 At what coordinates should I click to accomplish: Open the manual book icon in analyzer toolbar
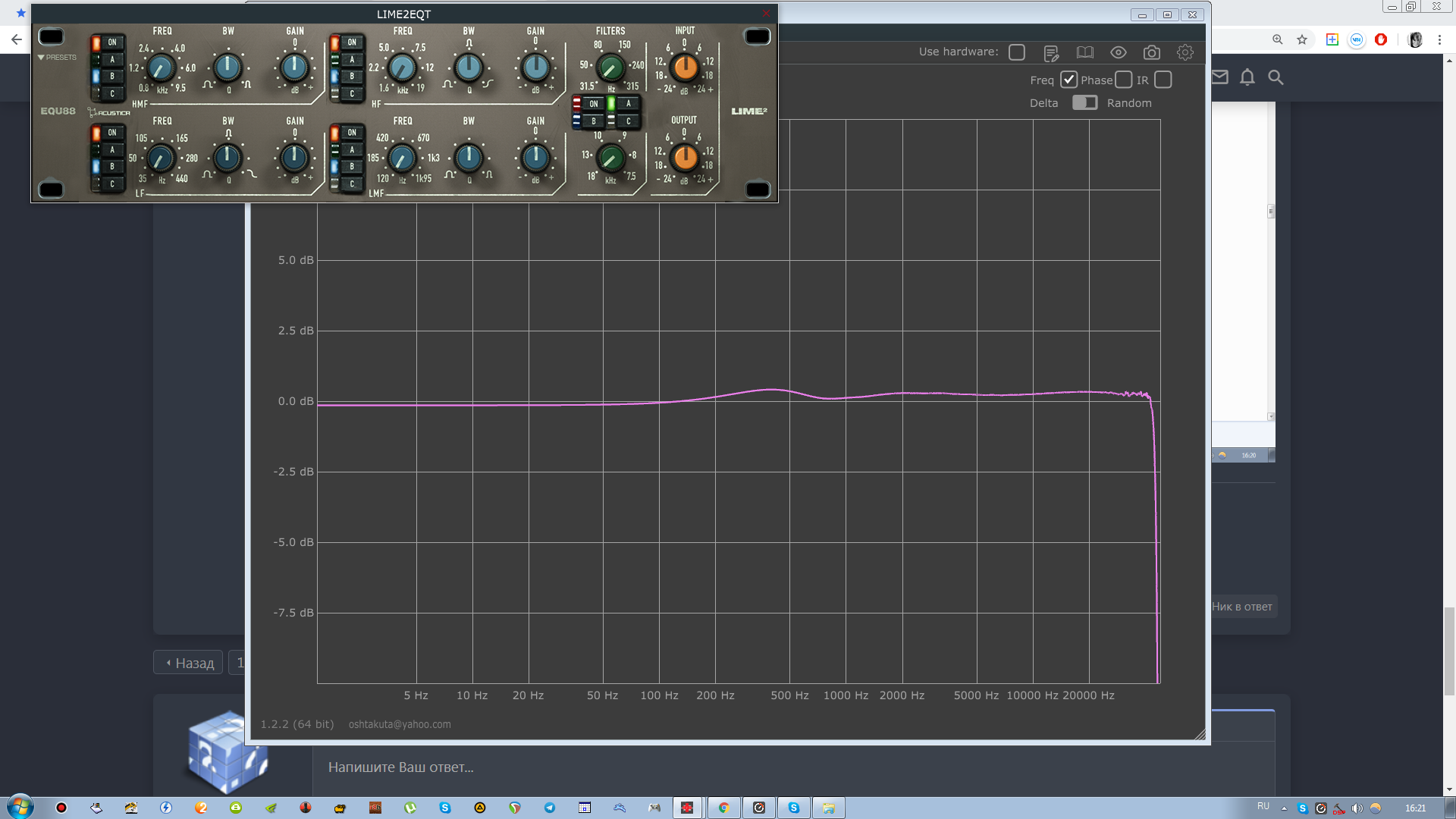[x=1085, y=52]
